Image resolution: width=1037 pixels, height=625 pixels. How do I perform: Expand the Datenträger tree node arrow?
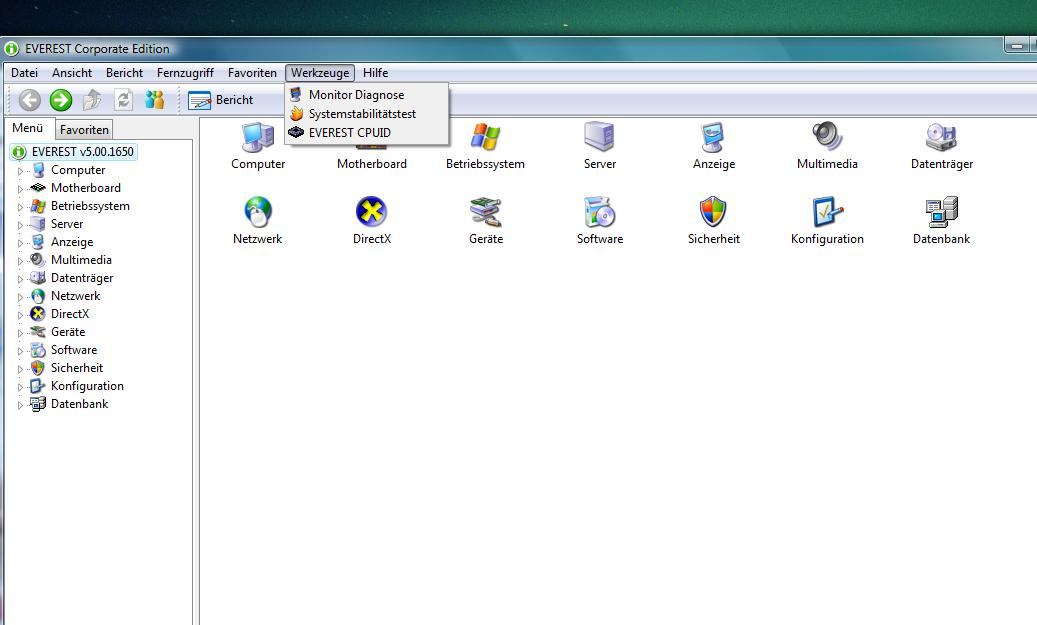pyautogui.click(x=21, y=278)
